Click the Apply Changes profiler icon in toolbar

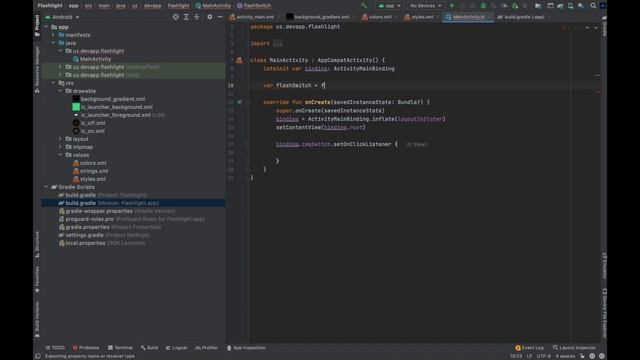pos(504,6)
